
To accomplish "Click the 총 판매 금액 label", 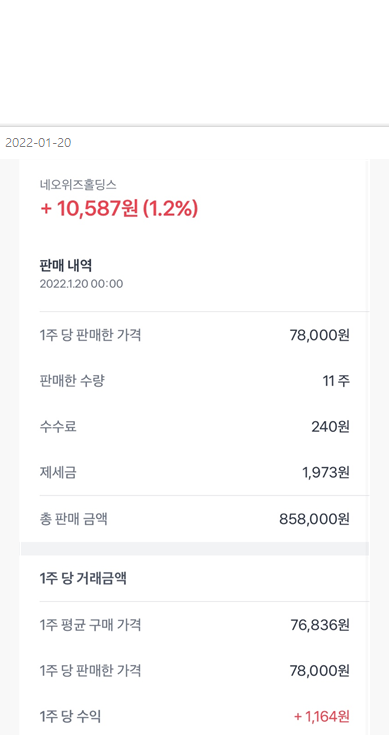I will click(x=74, y=519).
